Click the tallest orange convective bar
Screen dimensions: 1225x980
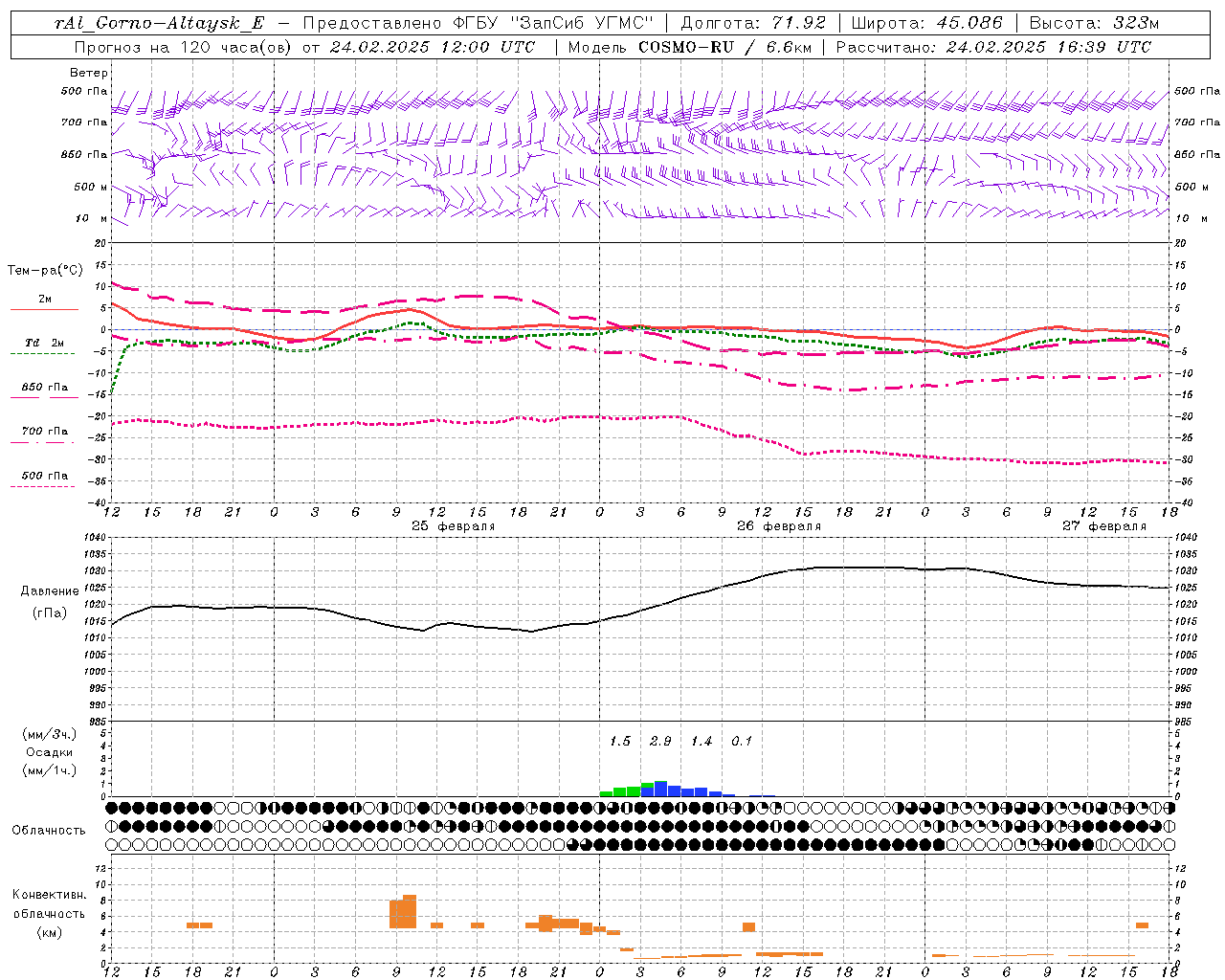coord(410,911)
